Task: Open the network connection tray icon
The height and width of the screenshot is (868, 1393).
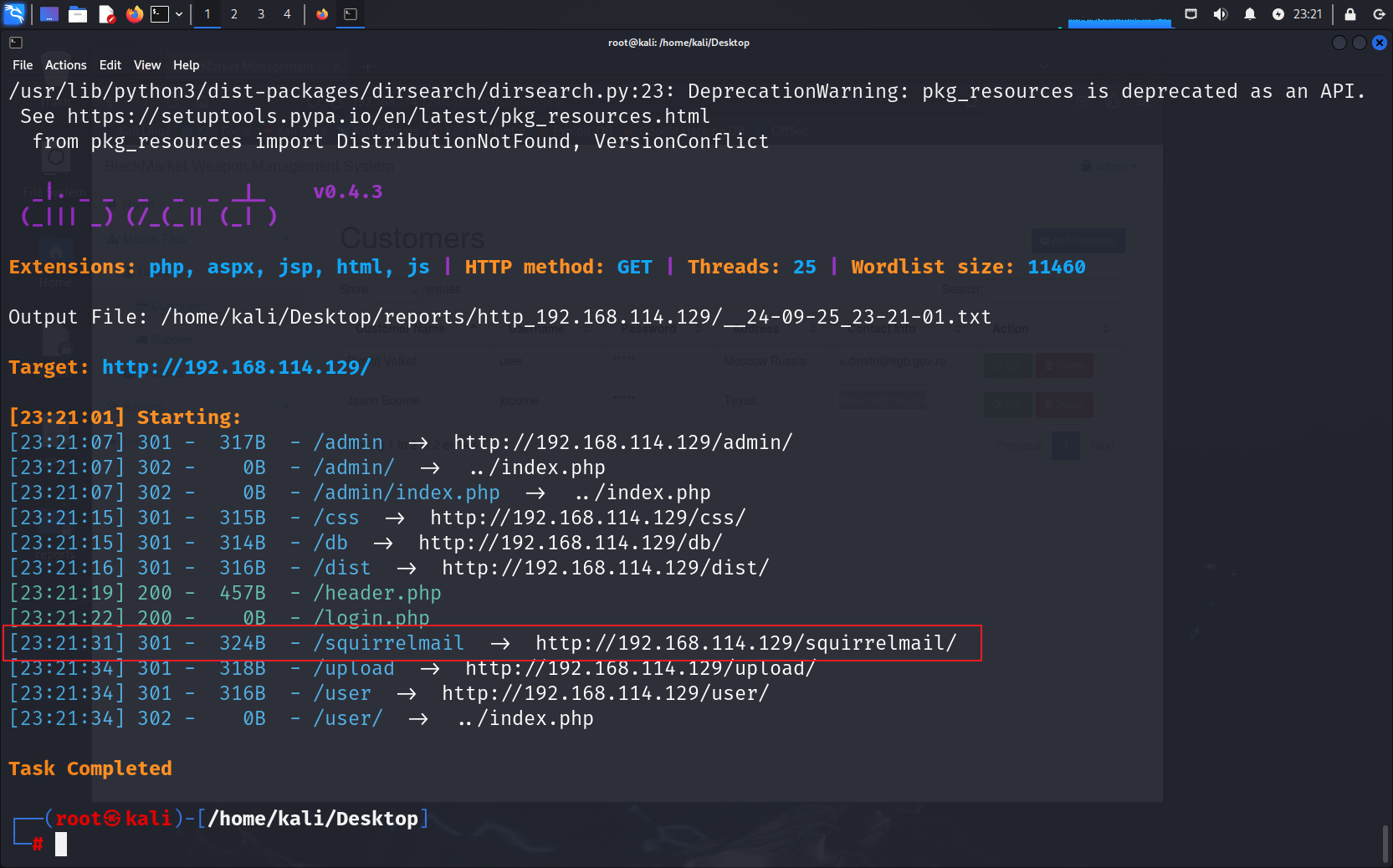Action: pyautogui.click(x=1191, y=13)
